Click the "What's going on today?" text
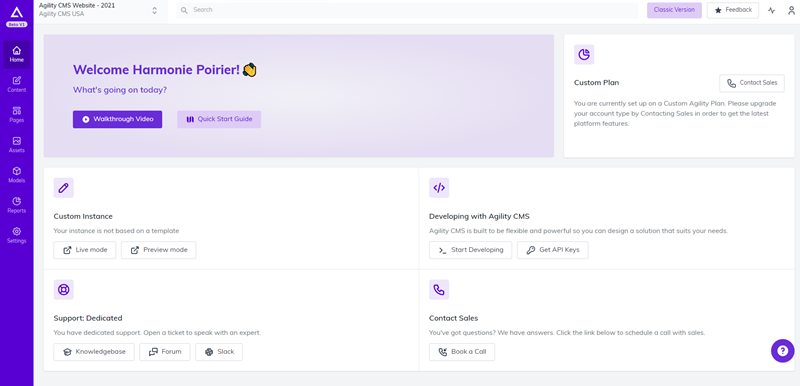 [120, 90]
